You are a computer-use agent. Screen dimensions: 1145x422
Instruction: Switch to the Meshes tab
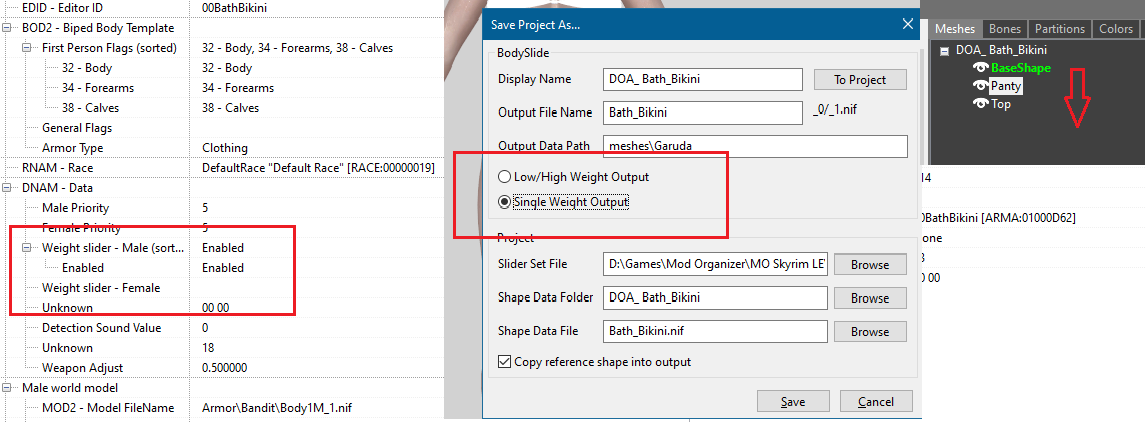tap(954, 28)
